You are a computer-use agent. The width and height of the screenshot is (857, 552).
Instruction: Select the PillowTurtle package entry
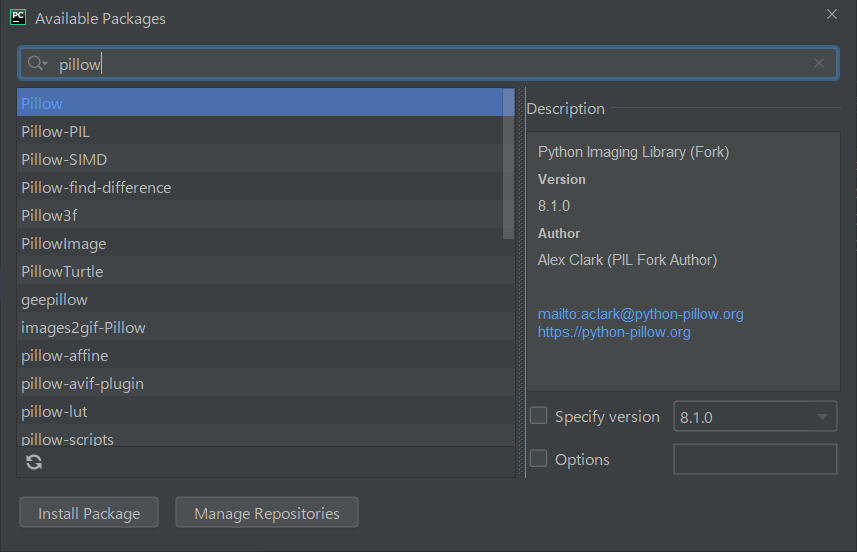point(62,271)
